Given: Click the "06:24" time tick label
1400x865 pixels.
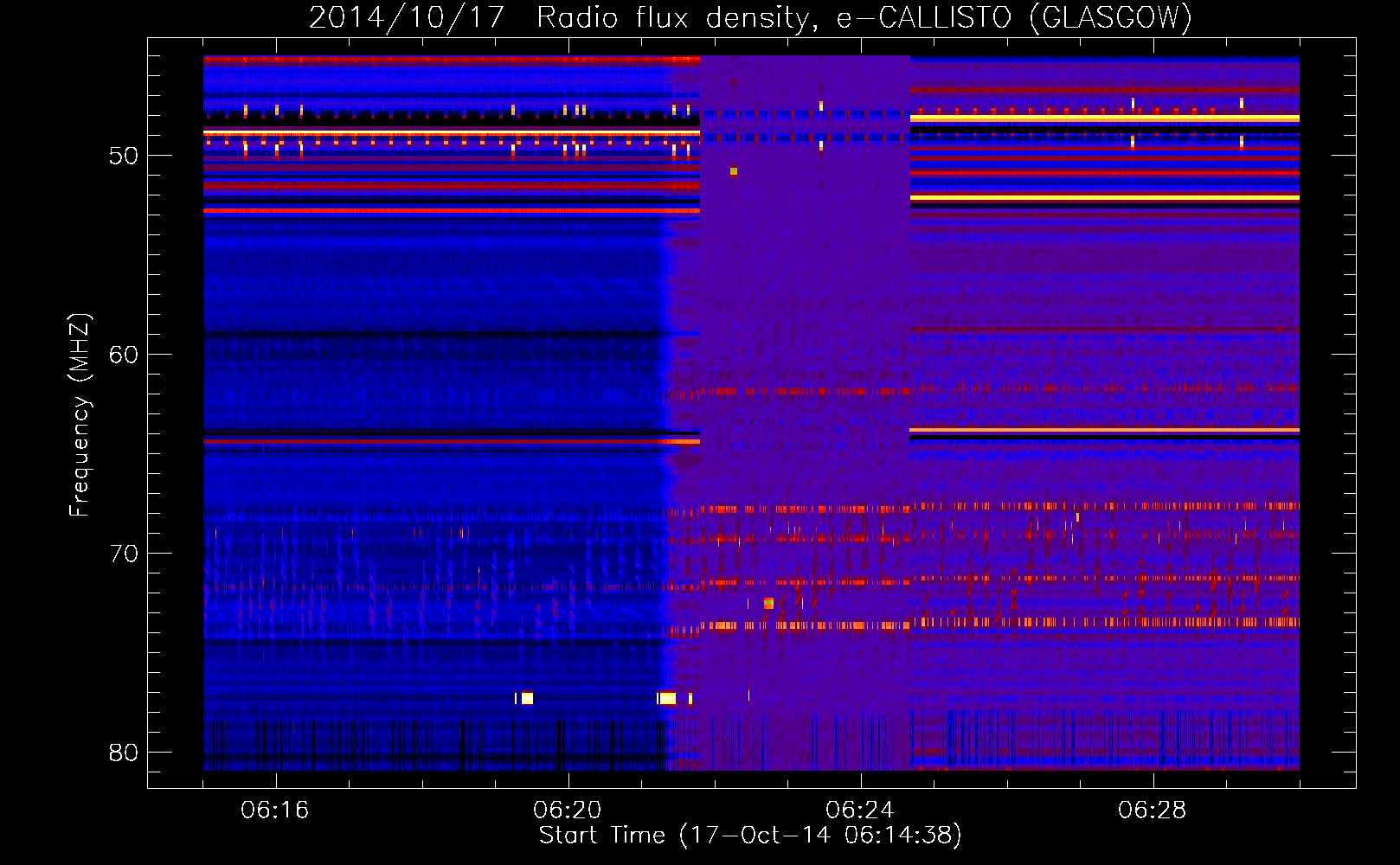Looking at the screenshot, I should [x=859, y=811].
